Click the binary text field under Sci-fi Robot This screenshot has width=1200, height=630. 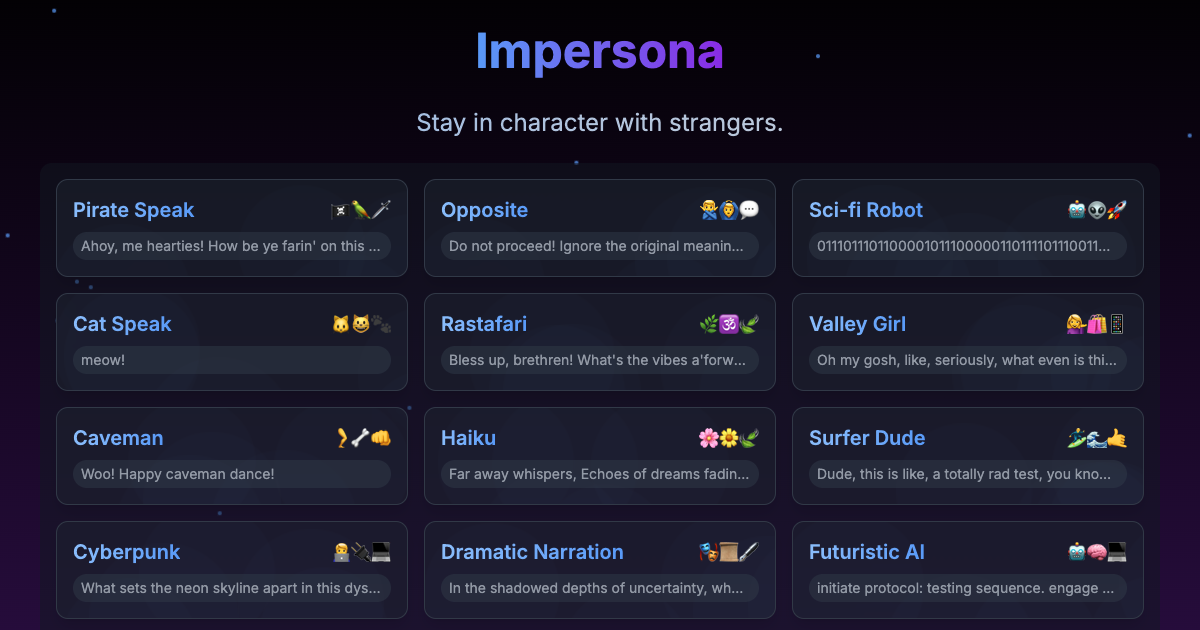tap(967, 246)
